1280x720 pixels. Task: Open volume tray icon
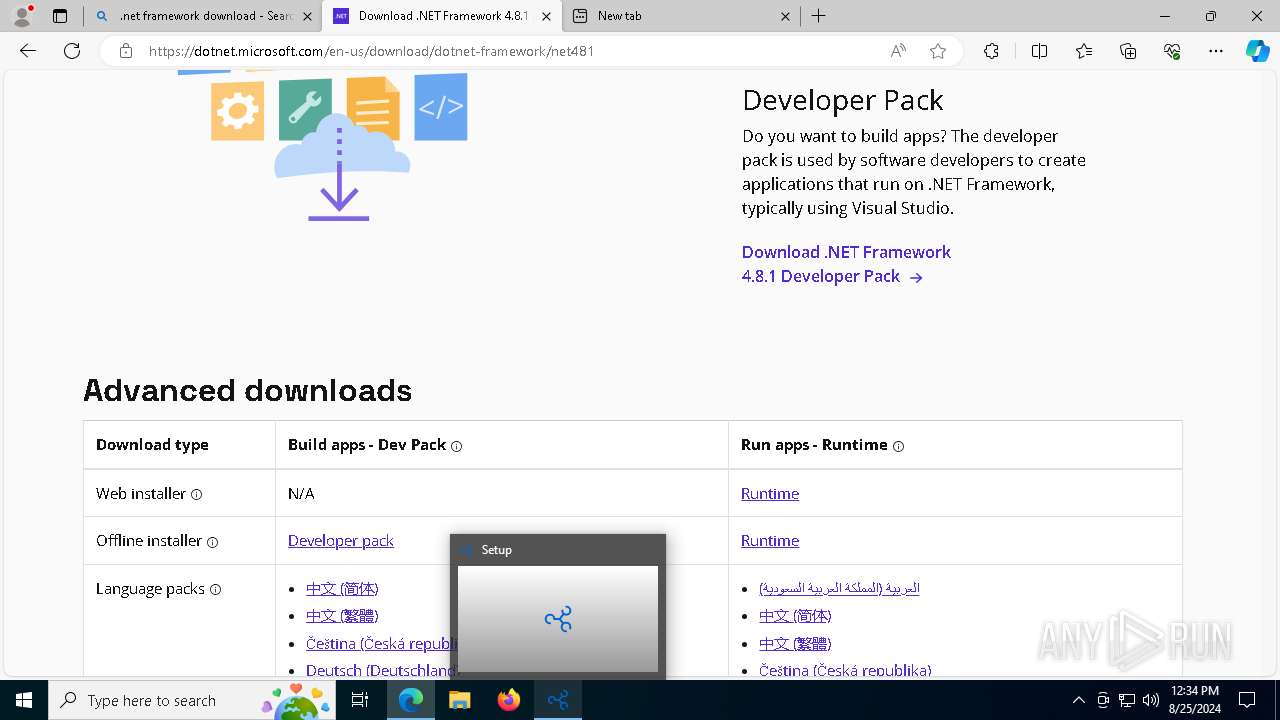click(1151, 700)
